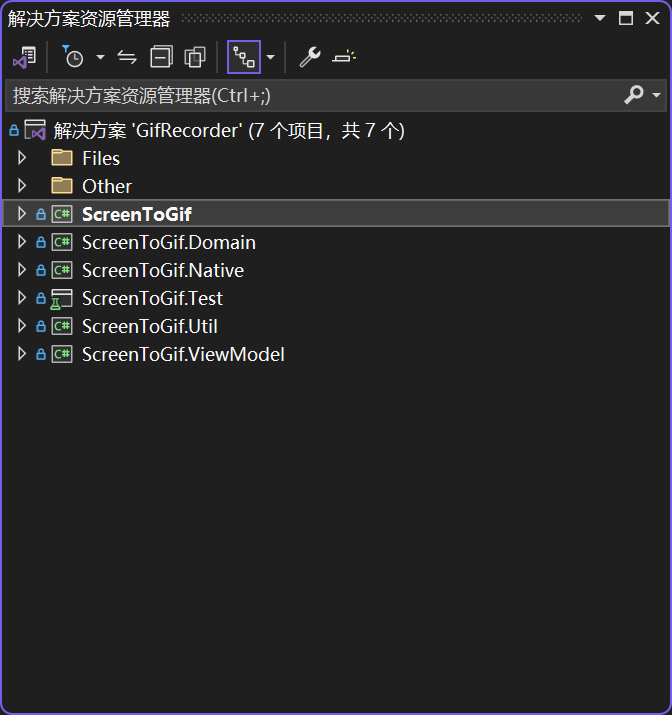Expand the ScreenToGif project
Viewport: 672px width, 715px height.
(x=21, y=213)
